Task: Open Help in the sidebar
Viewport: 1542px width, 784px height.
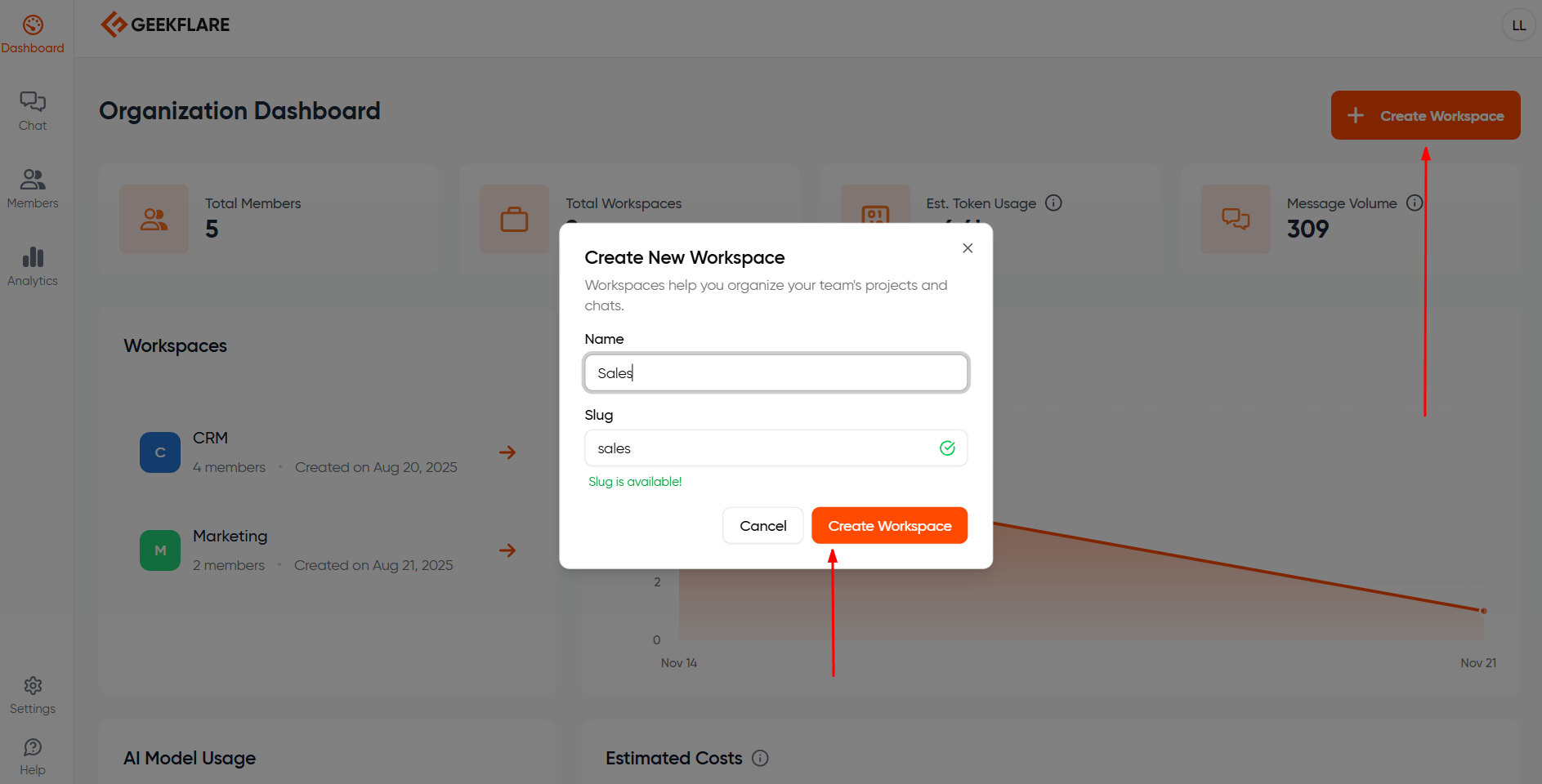Action: pos(33,757)
